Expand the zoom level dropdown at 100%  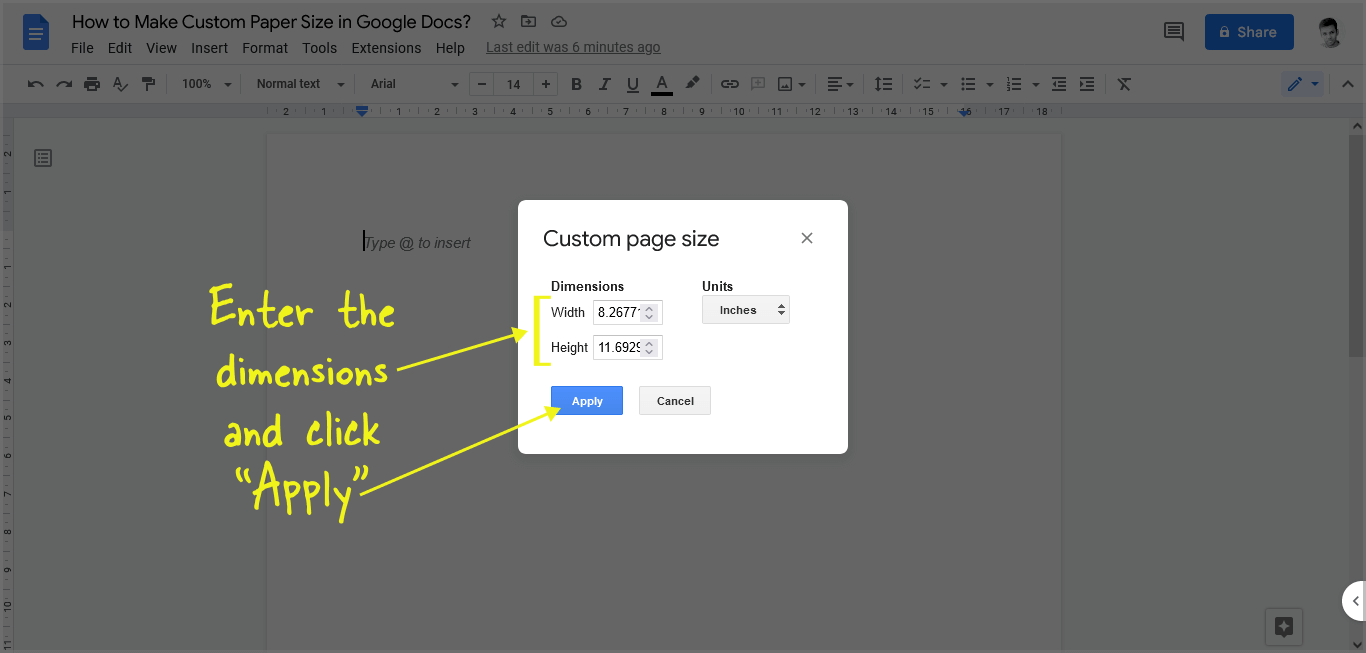(x=204, y=84)
